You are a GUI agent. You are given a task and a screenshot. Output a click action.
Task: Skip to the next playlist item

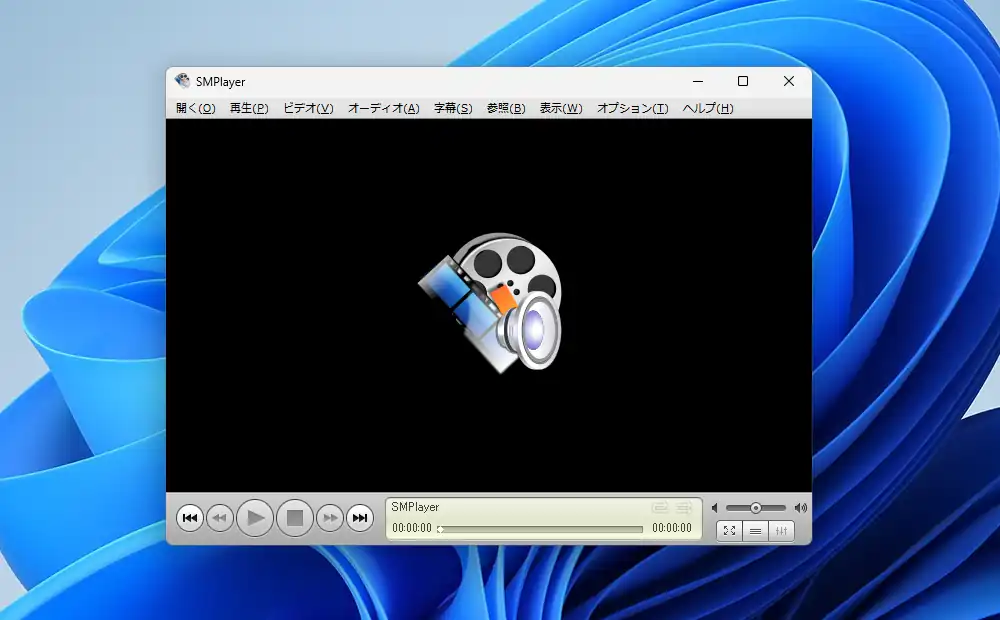click(361, 518)
